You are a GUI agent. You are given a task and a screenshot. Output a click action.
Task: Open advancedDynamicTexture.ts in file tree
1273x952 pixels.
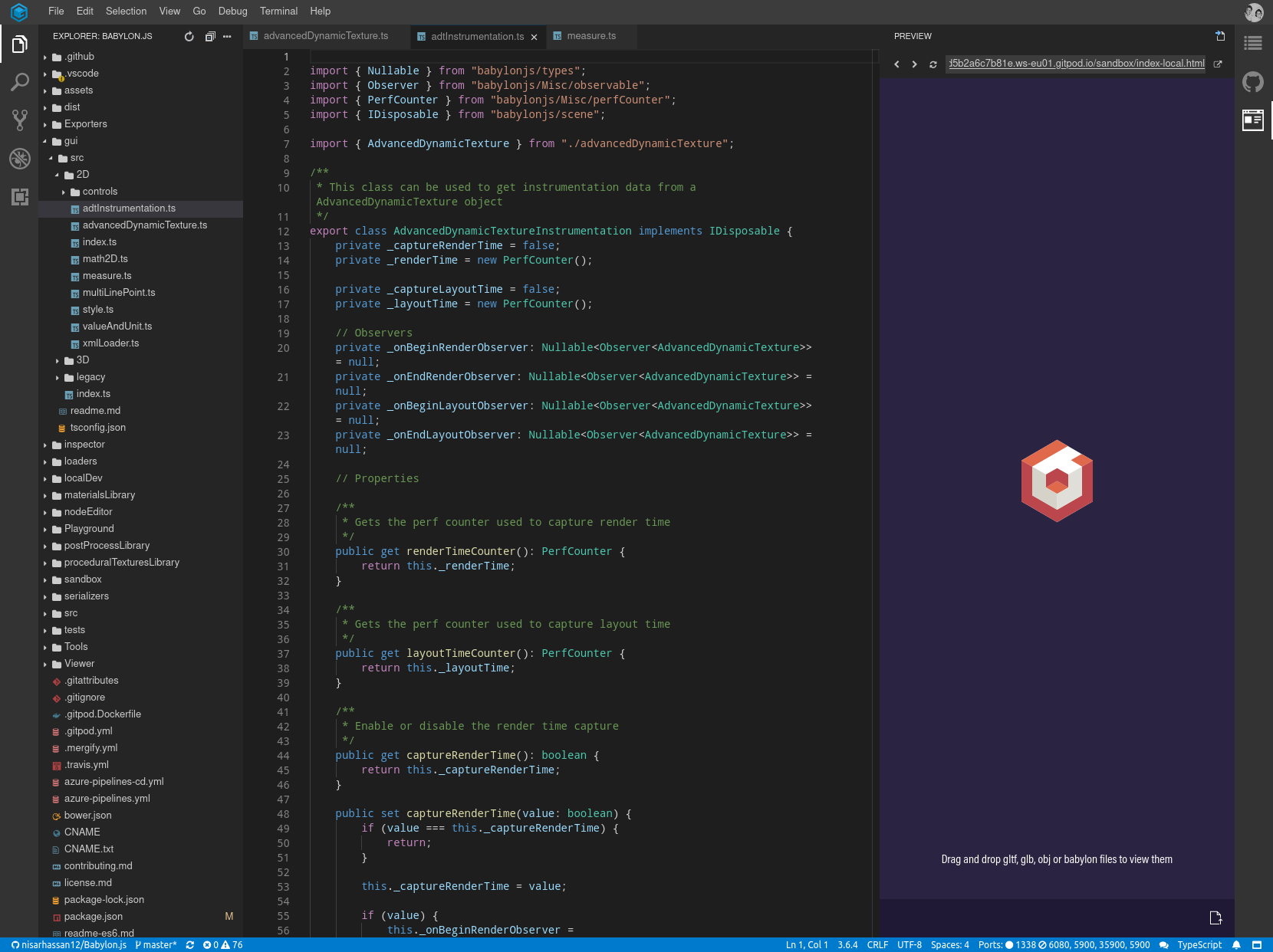pyautogui.click(x=140, y=225)
